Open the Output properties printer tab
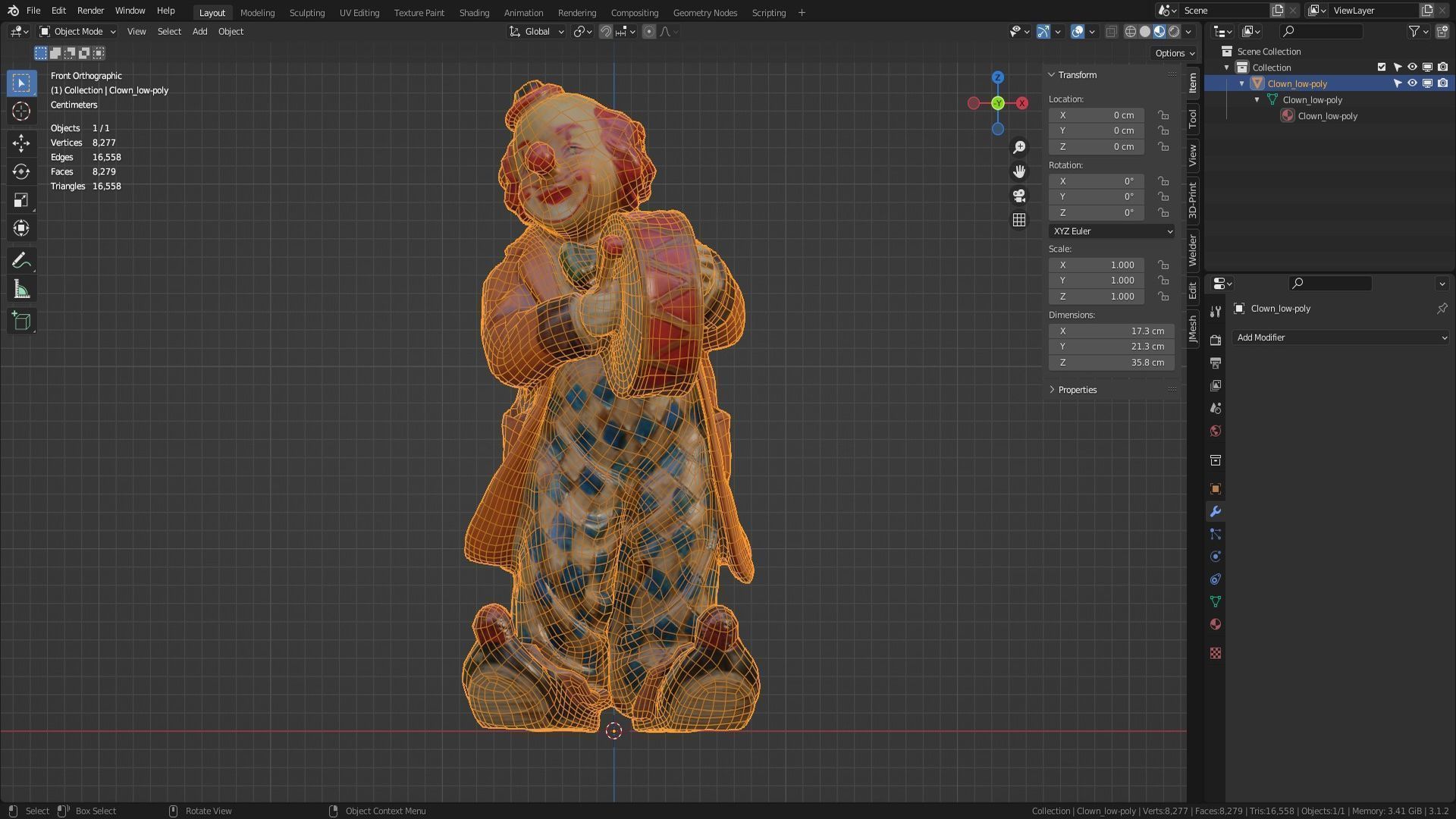Image resolution: width=1456 pixels, height=819 pixels. pos(1216,363)
